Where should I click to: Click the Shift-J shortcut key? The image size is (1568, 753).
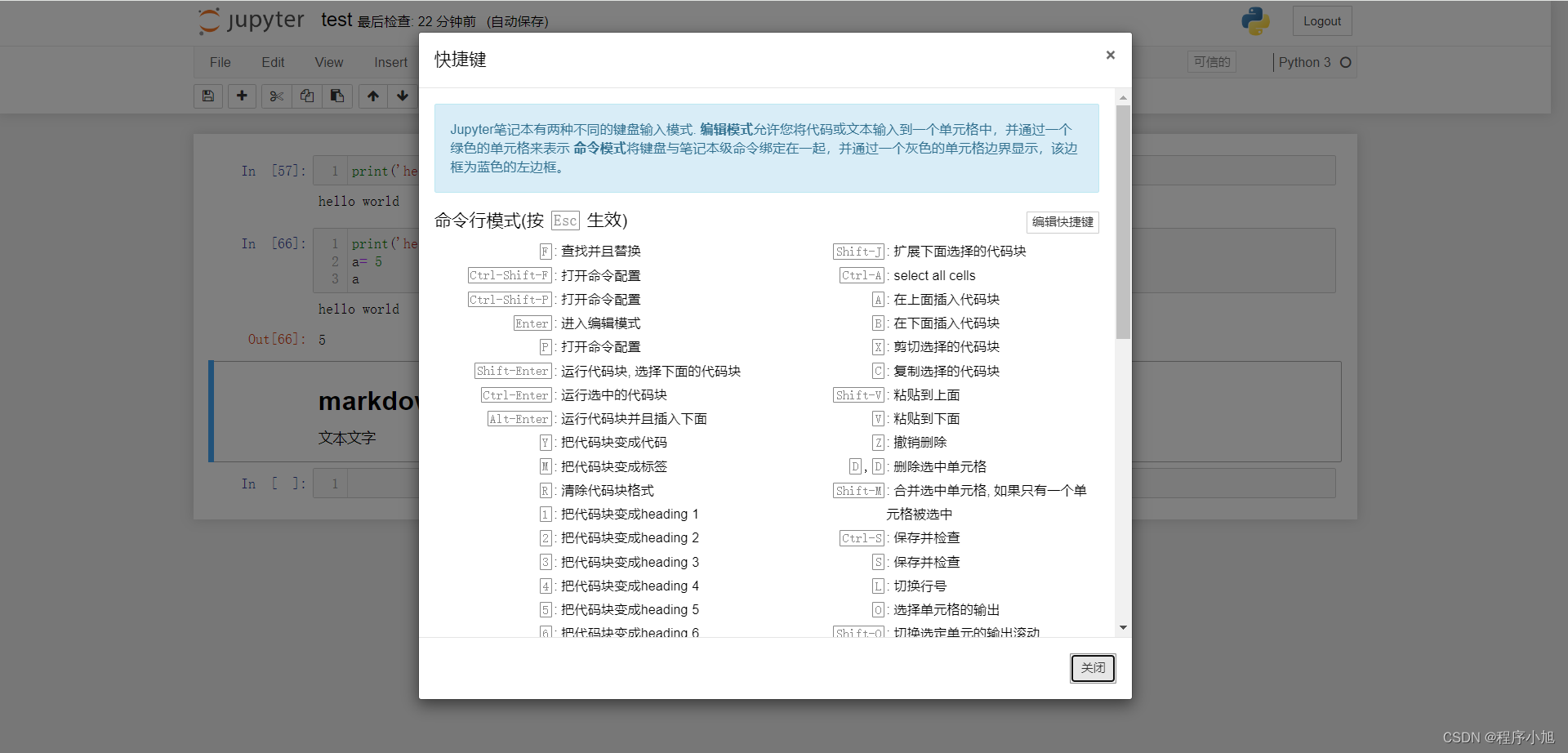point(858,252)
